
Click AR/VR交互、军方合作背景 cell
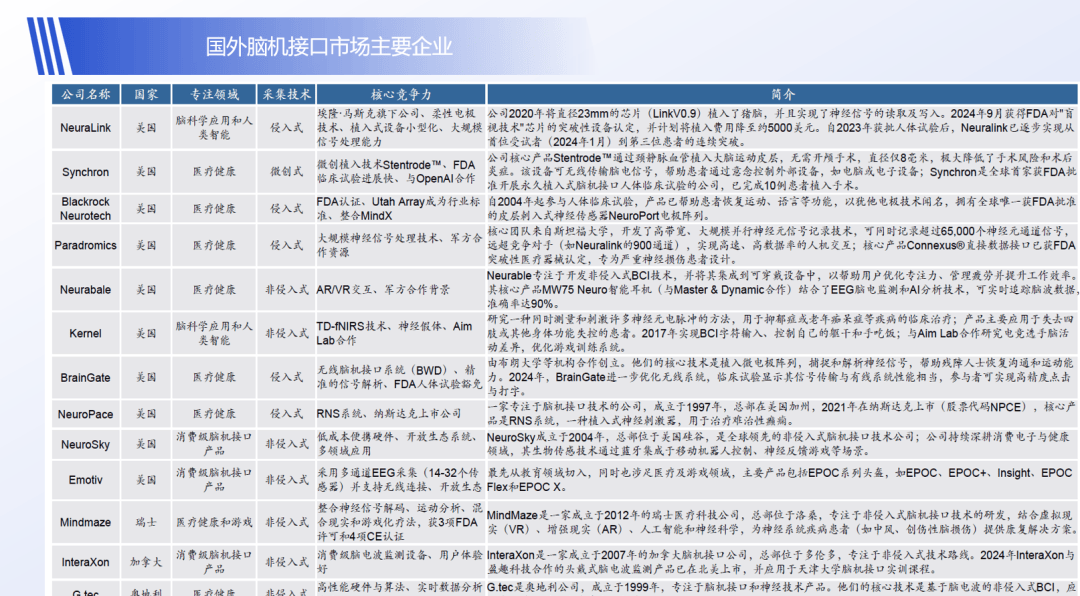[401, 289]
